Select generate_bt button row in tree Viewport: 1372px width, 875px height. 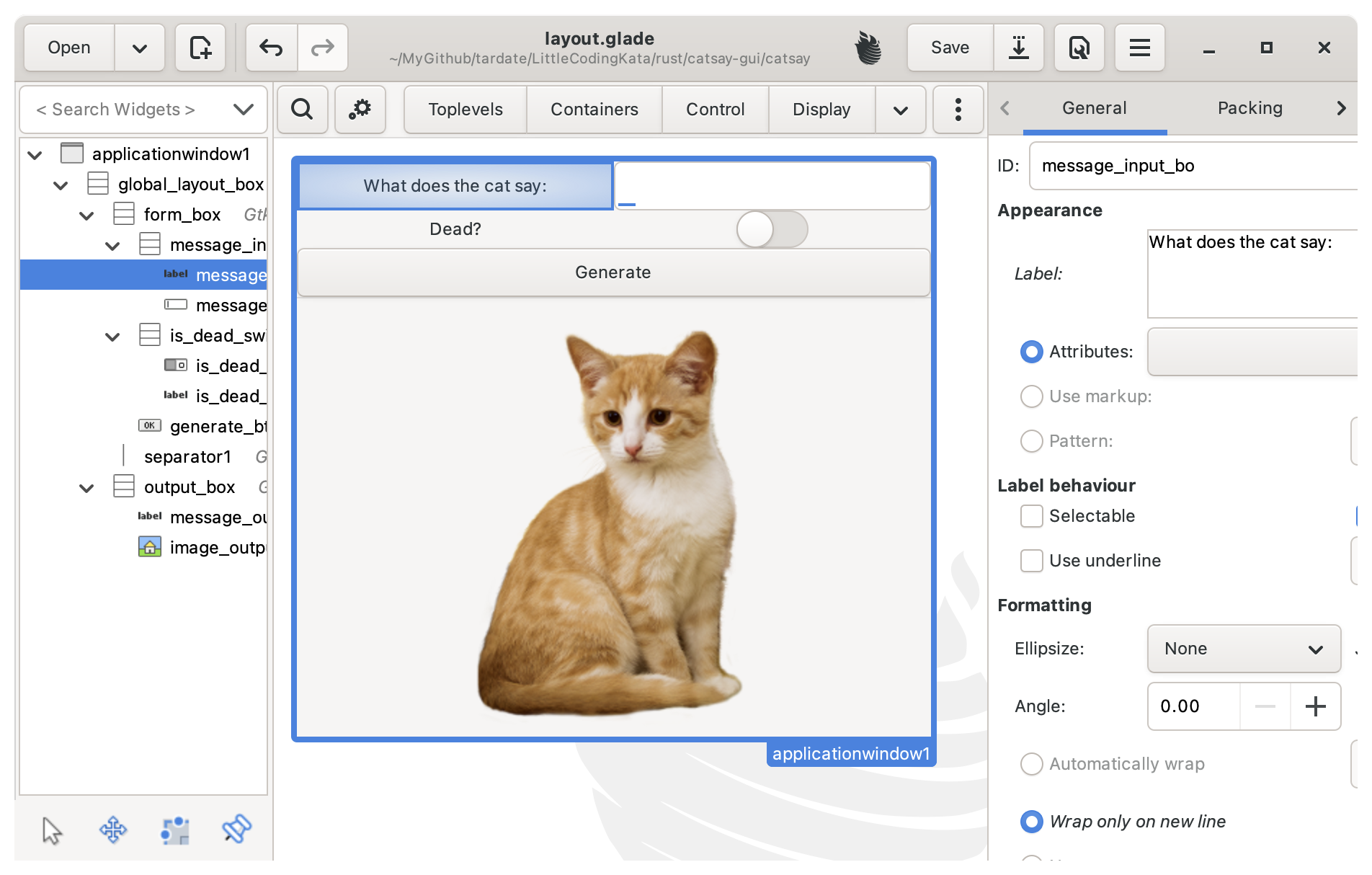[x=144, y=426]
